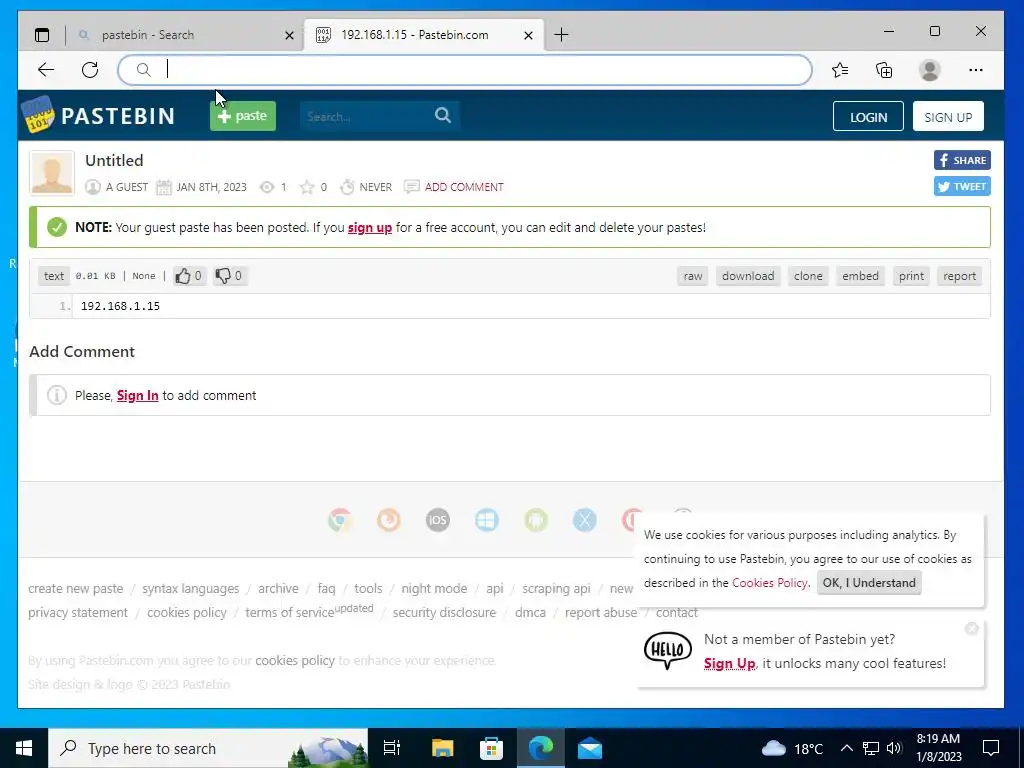1024x768 pixels.
Task: Click the Pastebin search magnifier icon
Action: [443, 116]
